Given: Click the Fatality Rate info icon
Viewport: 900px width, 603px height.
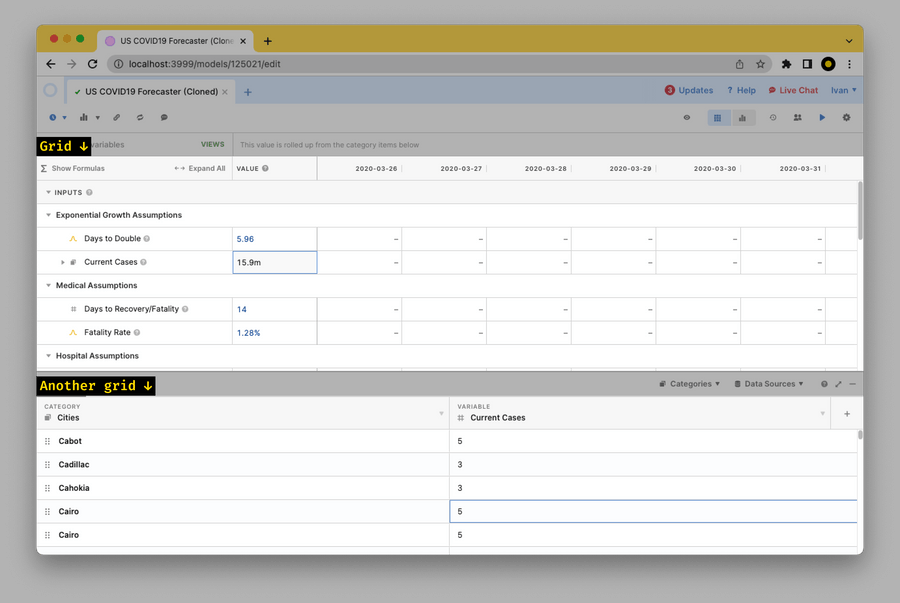Looking at the screenshot, I should pyautogui.click(x=137, y=333).
